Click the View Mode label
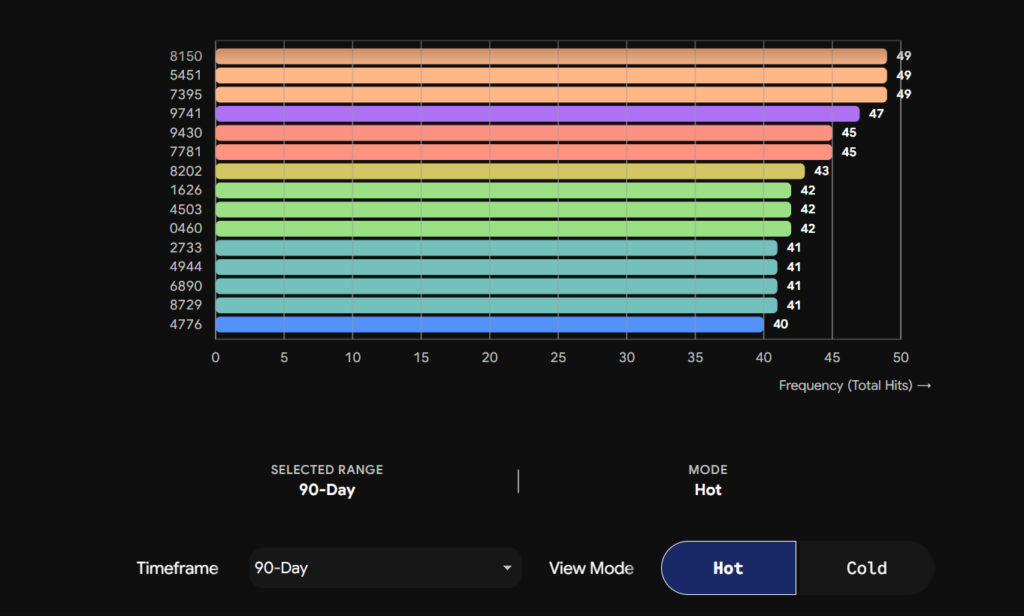The width and height of the screenshot is (1024, 616). (591, 568)
